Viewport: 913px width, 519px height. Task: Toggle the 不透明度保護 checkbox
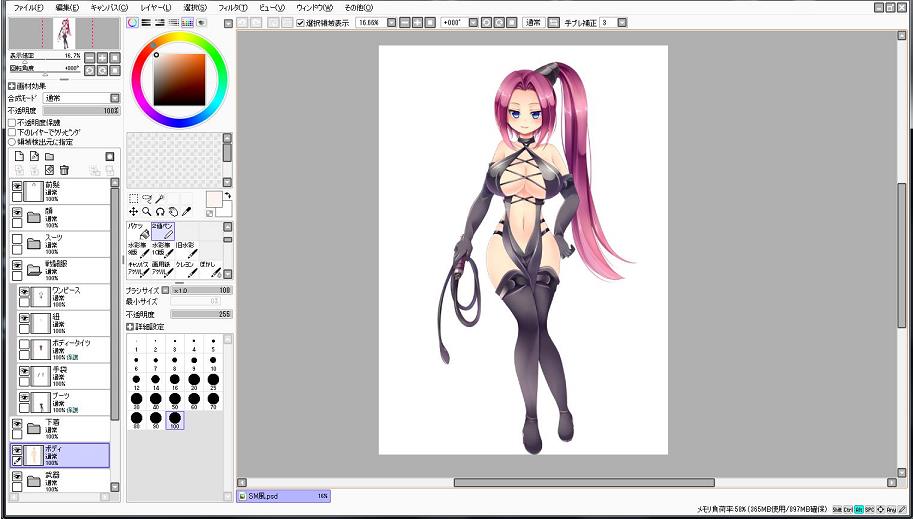click(x=12, y=123)
